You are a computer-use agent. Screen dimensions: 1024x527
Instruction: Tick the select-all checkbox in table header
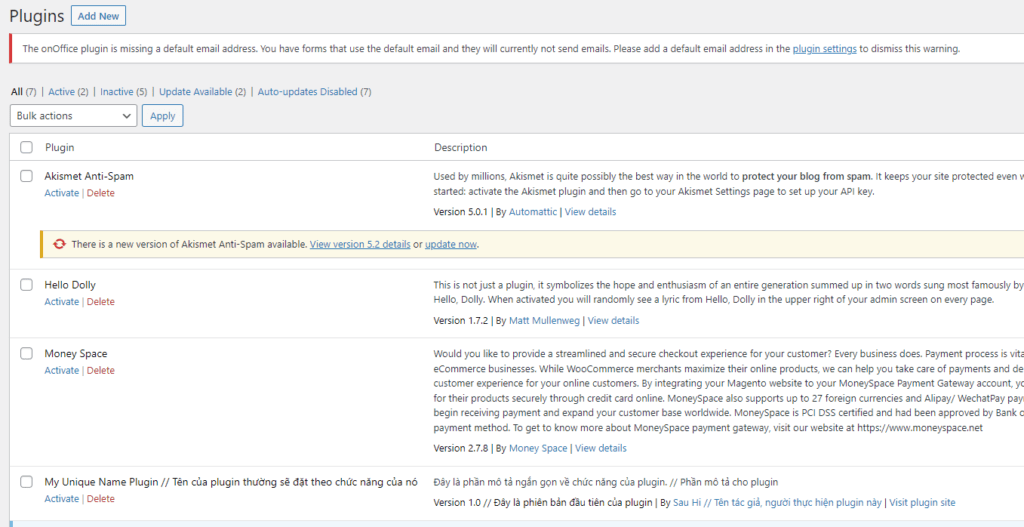tap(26, 148)
